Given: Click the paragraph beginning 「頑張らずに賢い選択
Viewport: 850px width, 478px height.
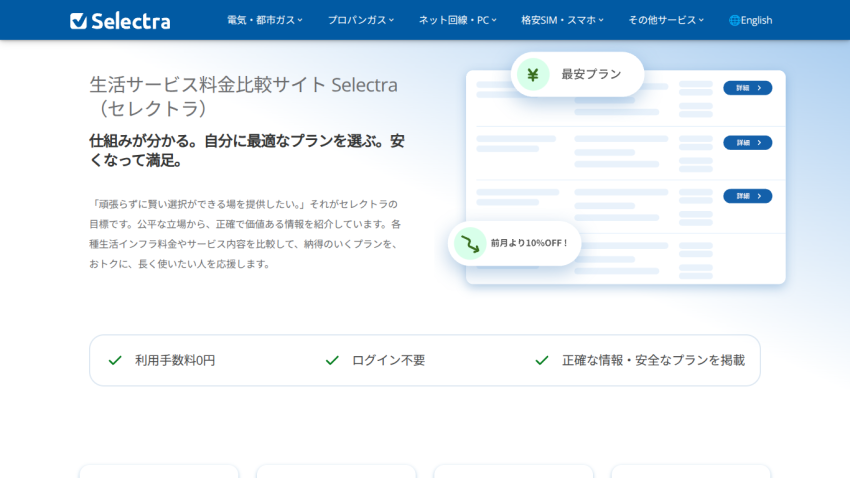Looking at the screenshot, I should pos(245,234).
